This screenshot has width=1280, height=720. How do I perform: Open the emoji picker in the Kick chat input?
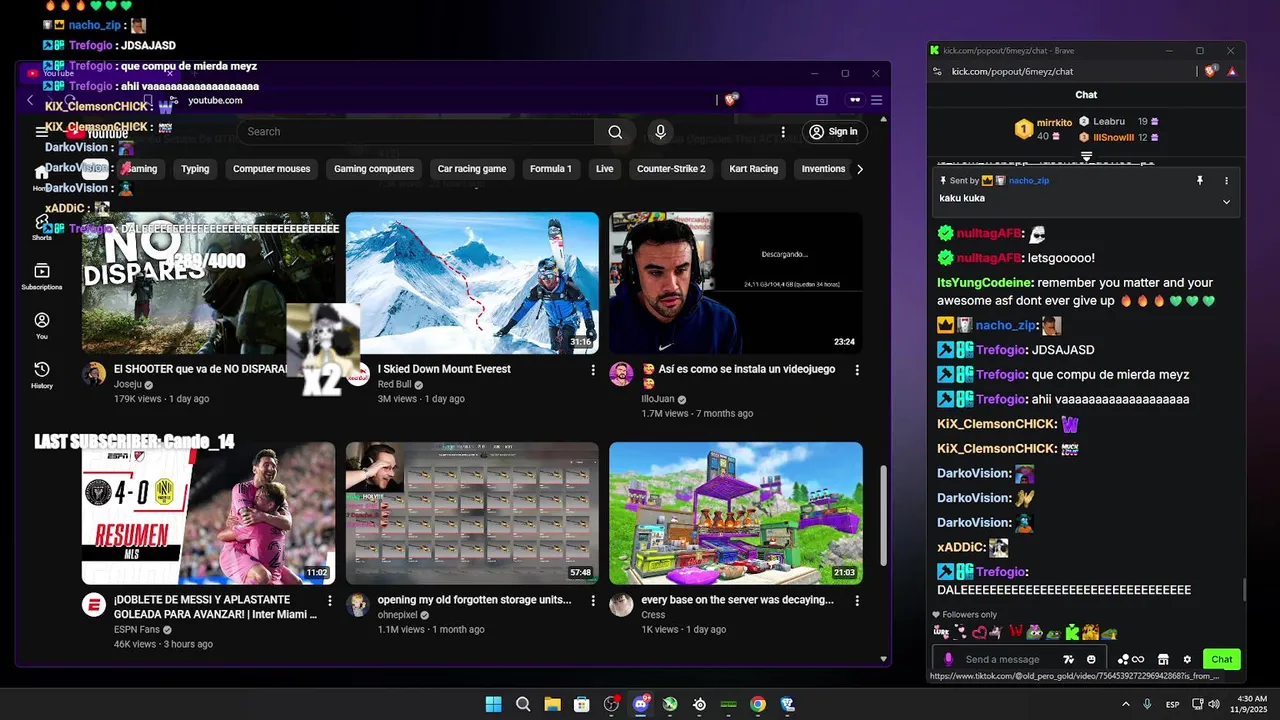[1091, 660]
